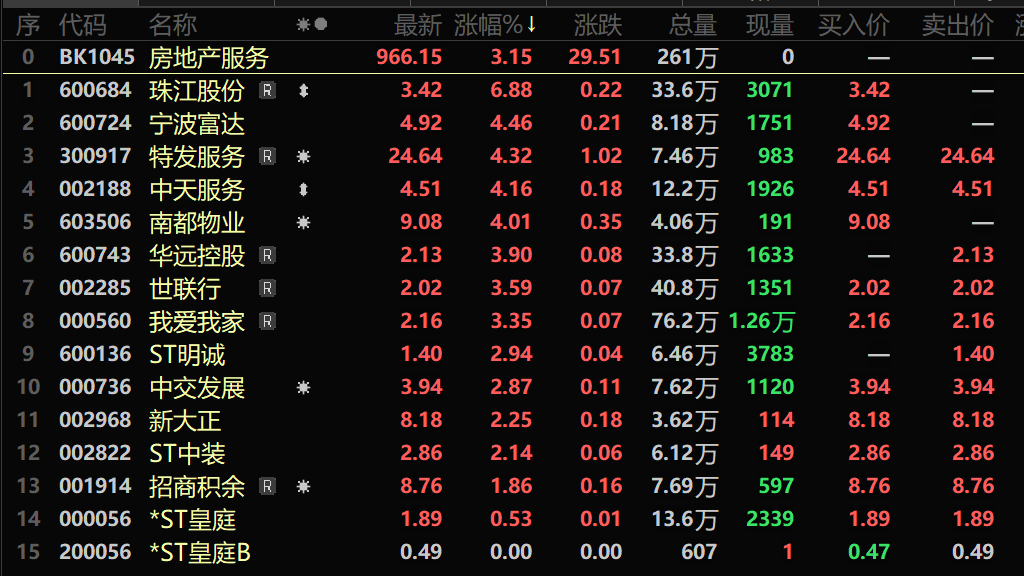Sort by 现量 column header
Viewport: 1024px width, 576px height.
click(x=770, y=25)
